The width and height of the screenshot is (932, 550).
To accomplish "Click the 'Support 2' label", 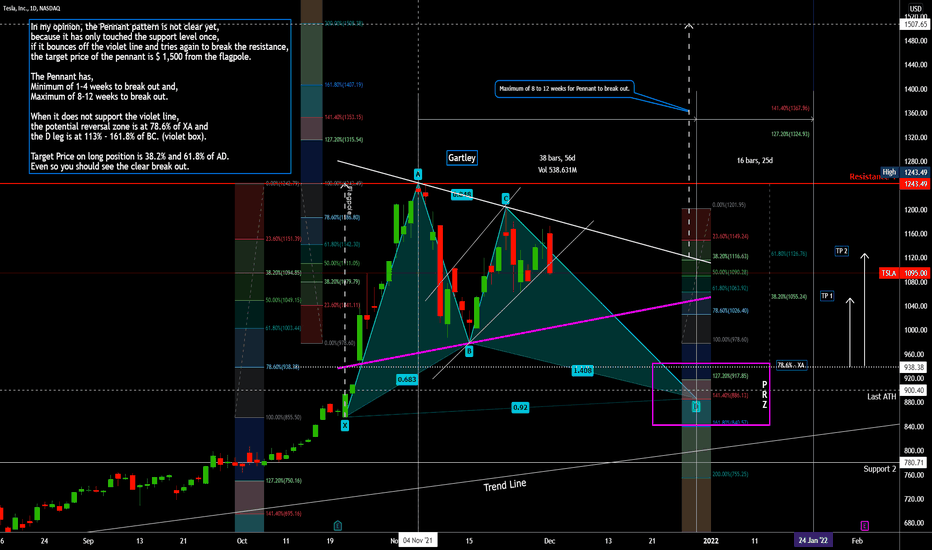I will 880,469.
